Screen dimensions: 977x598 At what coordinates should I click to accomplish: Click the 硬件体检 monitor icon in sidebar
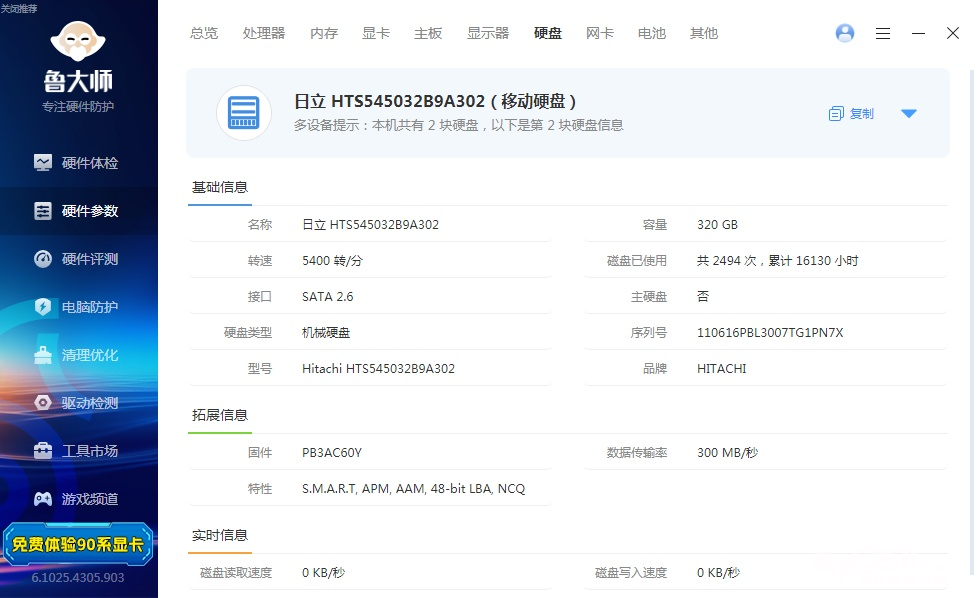(43, 162)
